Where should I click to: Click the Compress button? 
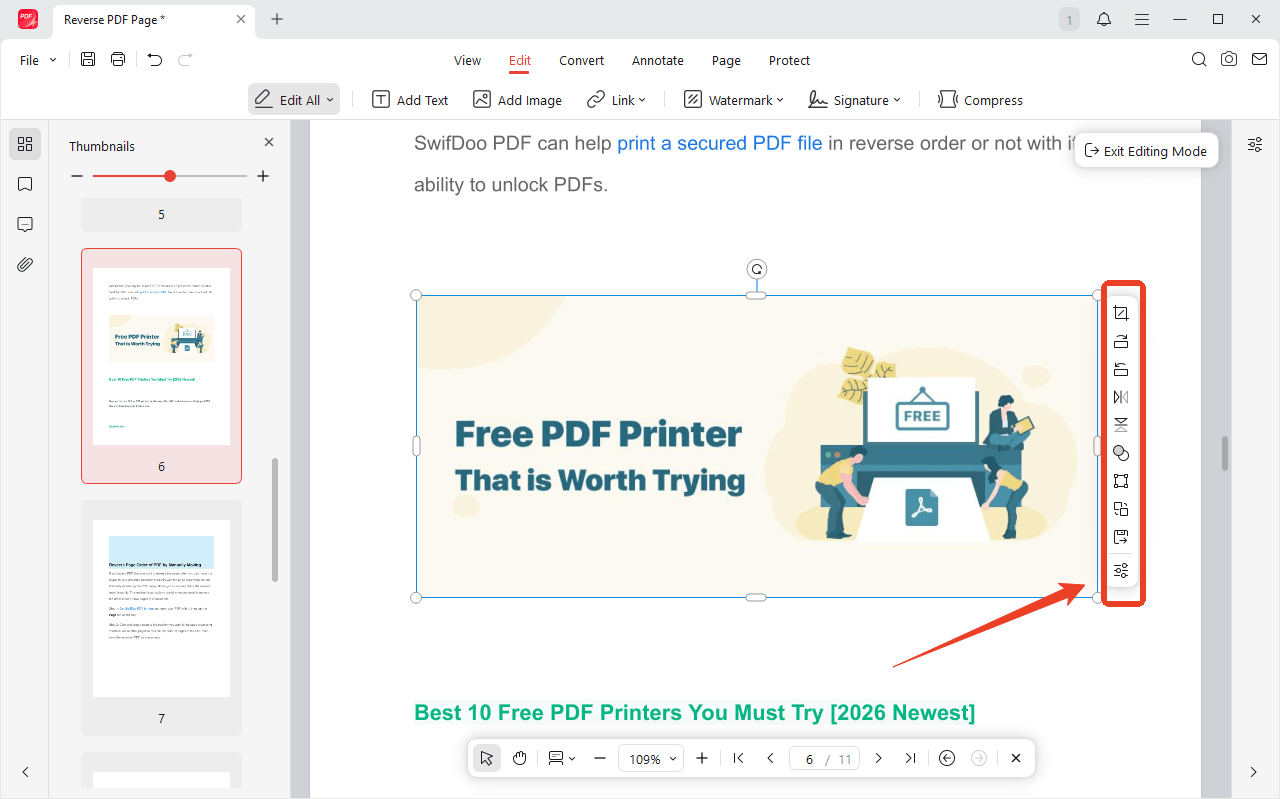(x=980, y=100)
